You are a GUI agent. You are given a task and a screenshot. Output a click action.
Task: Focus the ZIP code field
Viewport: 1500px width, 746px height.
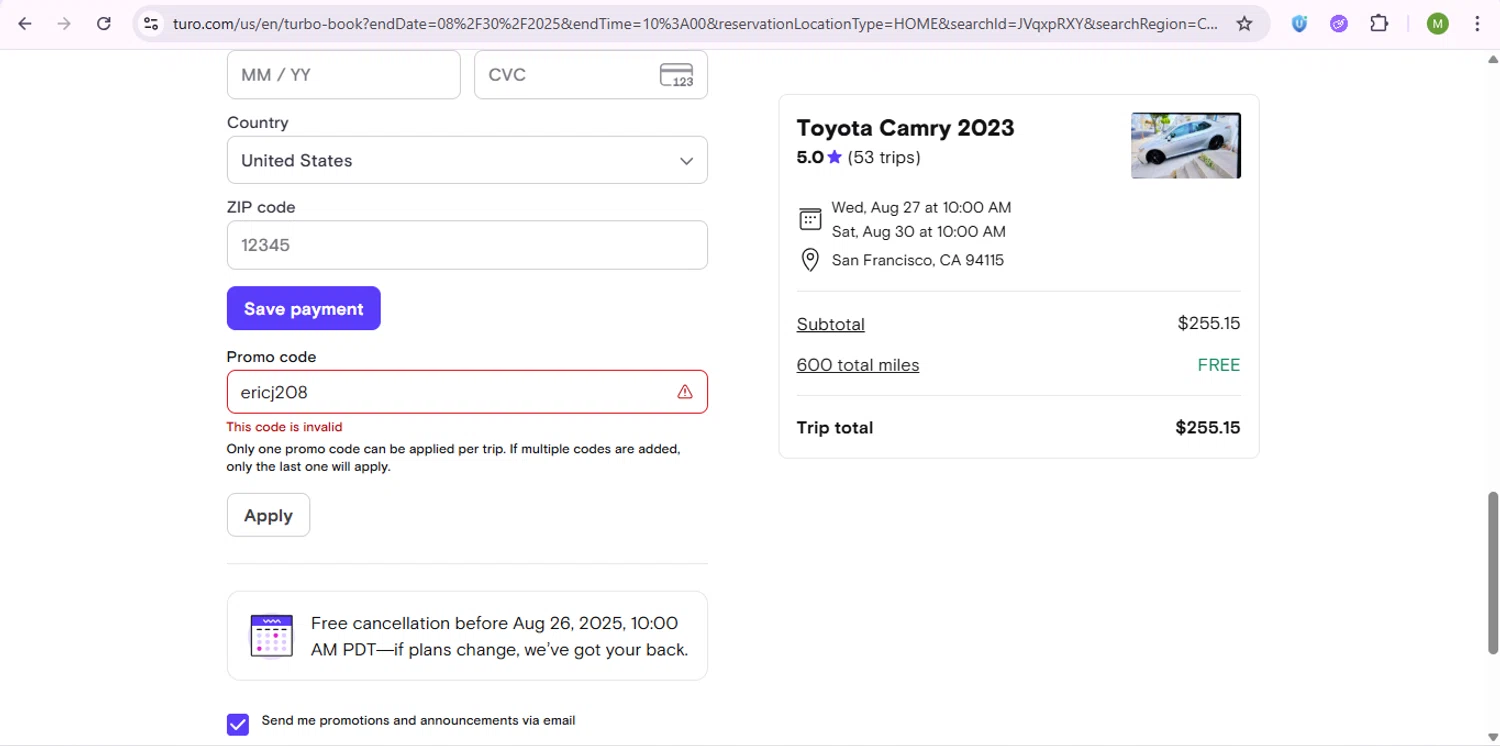click(467, 245)
